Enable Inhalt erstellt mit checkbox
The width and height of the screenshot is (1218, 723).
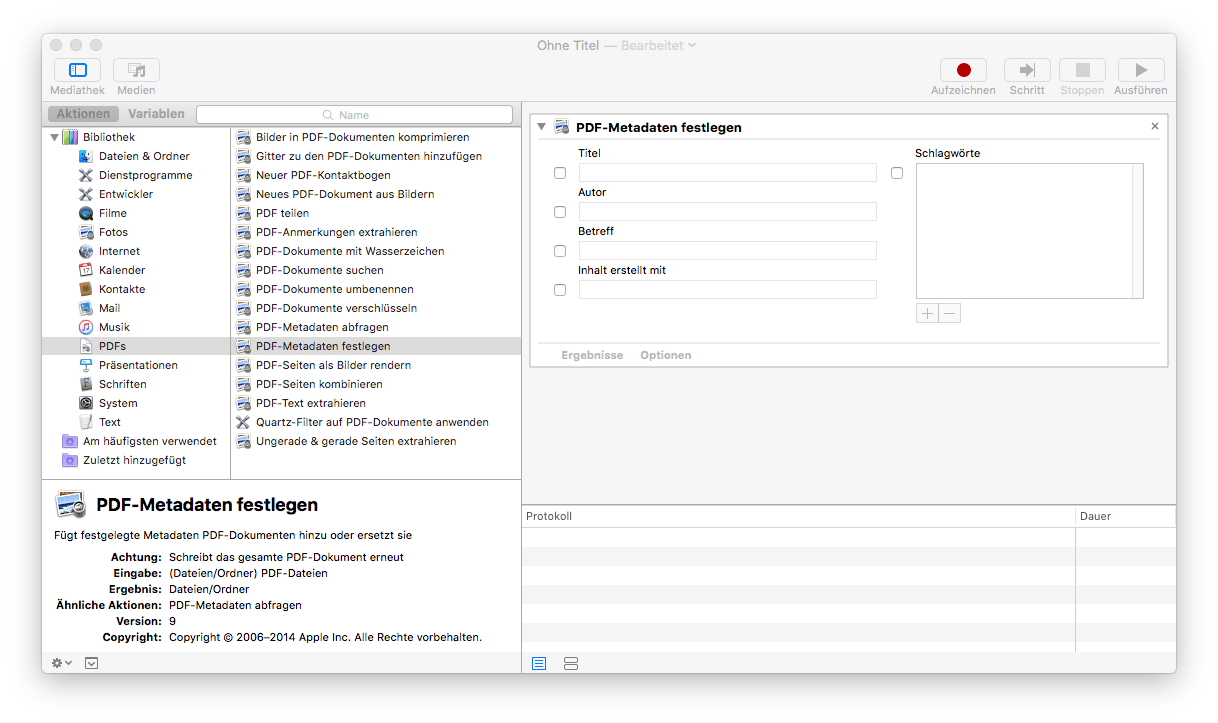[560, 290]
